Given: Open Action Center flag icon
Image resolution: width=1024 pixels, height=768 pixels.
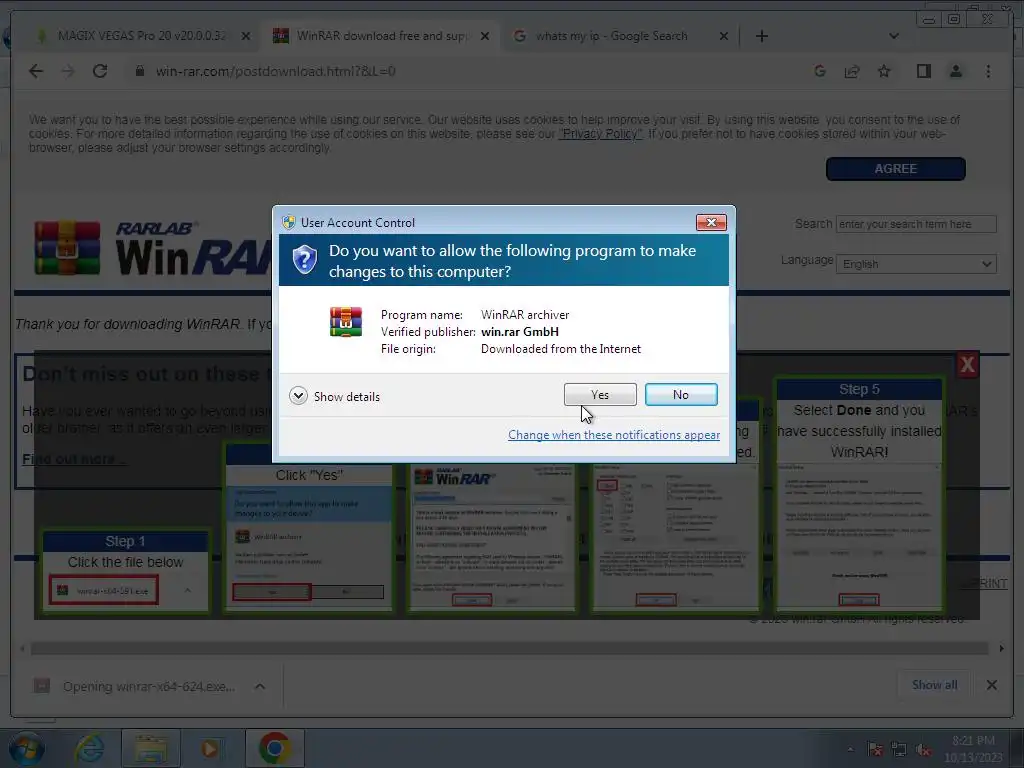Looking at the screenshot, I should 875,750.
